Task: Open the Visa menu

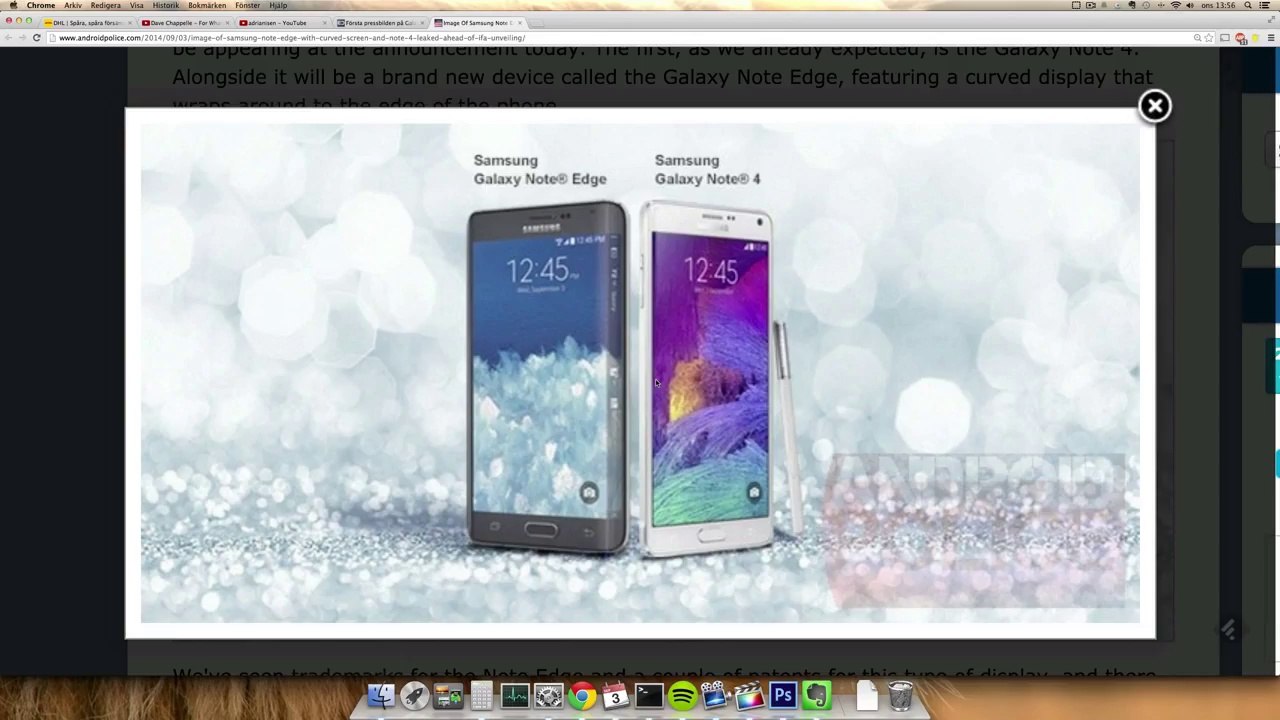Action: pyautogui.click(x=137, y=6)
